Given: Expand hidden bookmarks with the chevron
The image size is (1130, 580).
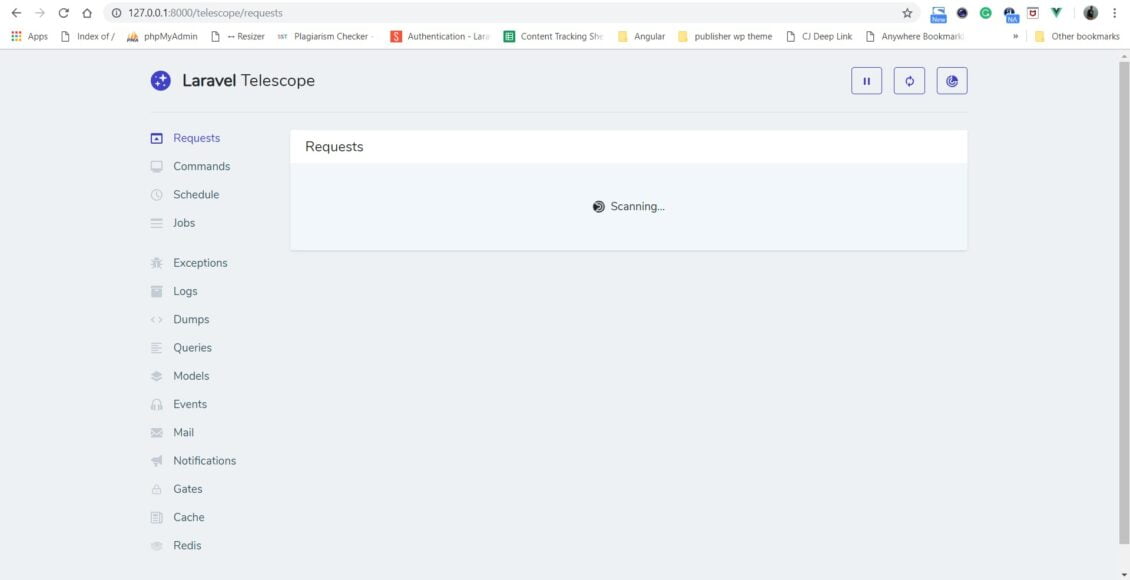Looking at the screenshot, I should 1014,35.
